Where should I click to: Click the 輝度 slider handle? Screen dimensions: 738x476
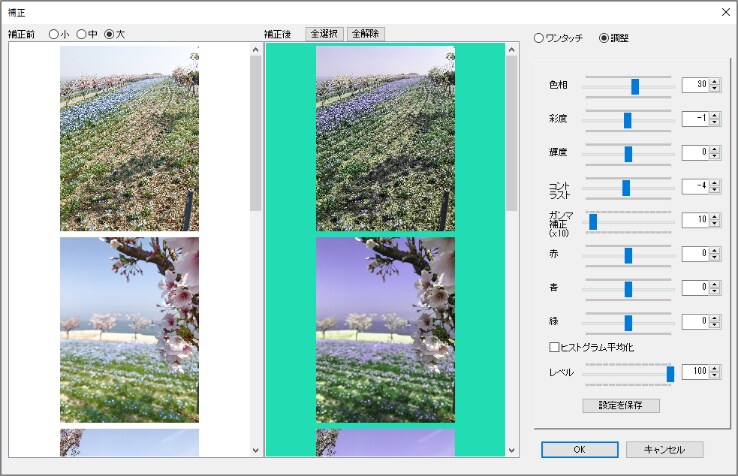628,154
